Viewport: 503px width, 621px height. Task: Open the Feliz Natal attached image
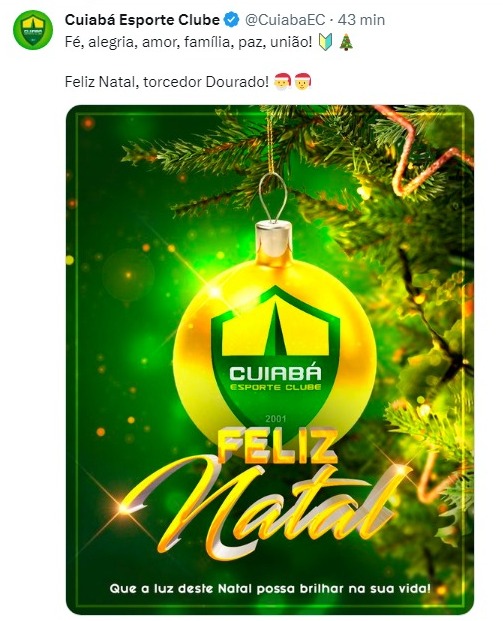click(x=270, y=360)
